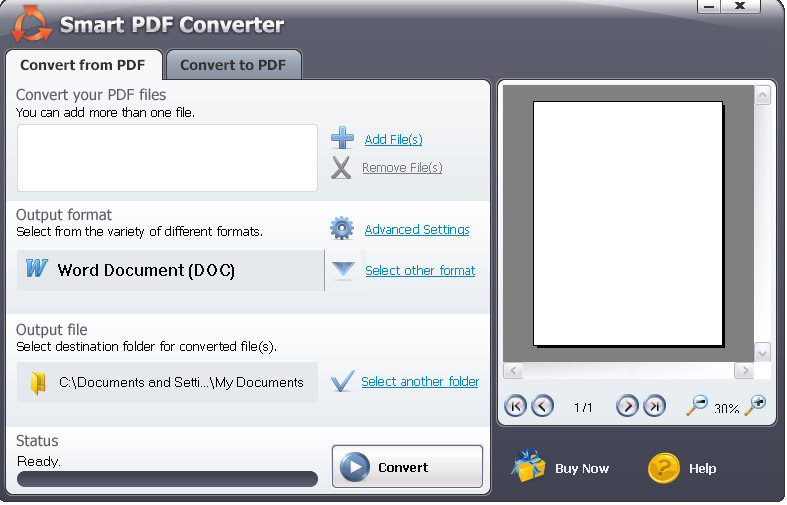Go to first page of preview
The width and height of the screenshot is (787, 505).
coord(515,406)
